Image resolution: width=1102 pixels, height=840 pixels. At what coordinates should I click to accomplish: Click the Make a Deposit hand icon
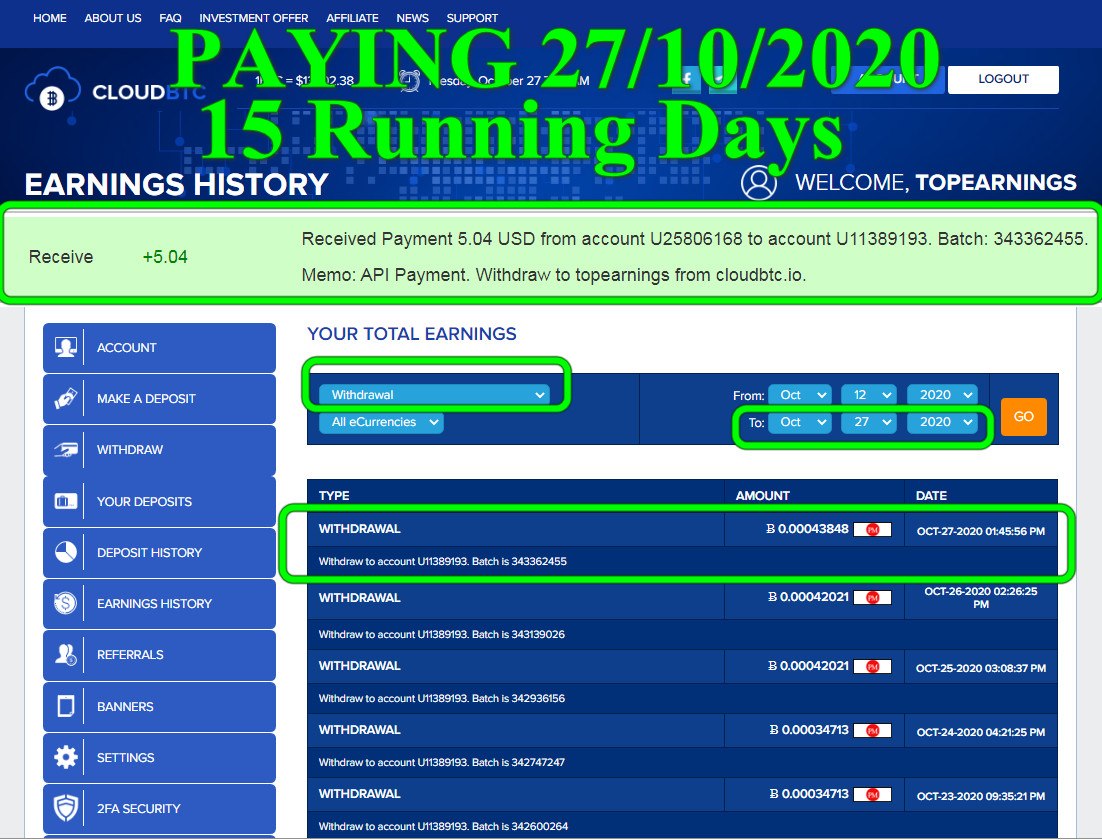coord(65,399)
